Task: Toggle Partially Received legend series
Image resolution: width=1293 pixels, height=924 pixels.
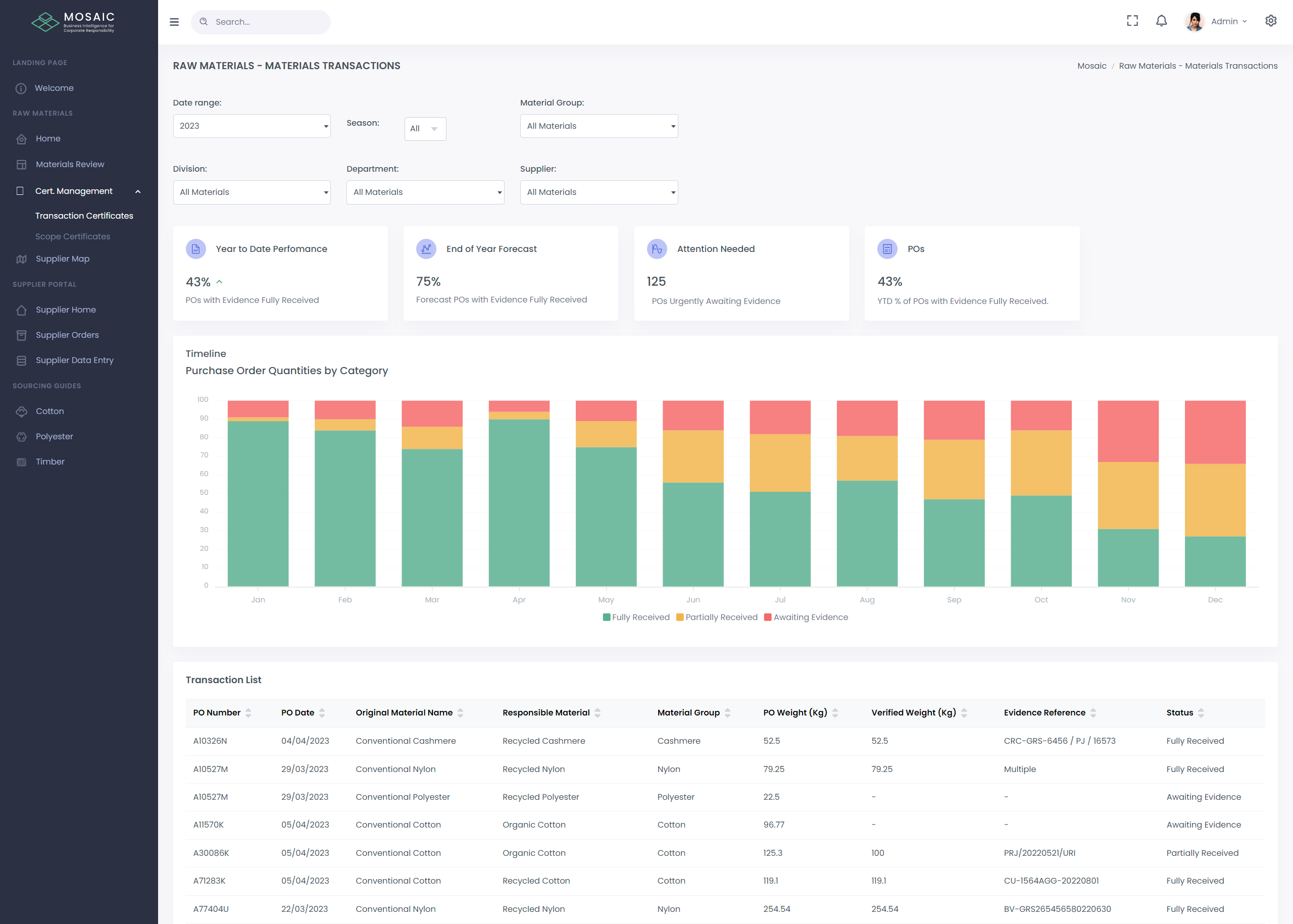Action: coord(717,618)
